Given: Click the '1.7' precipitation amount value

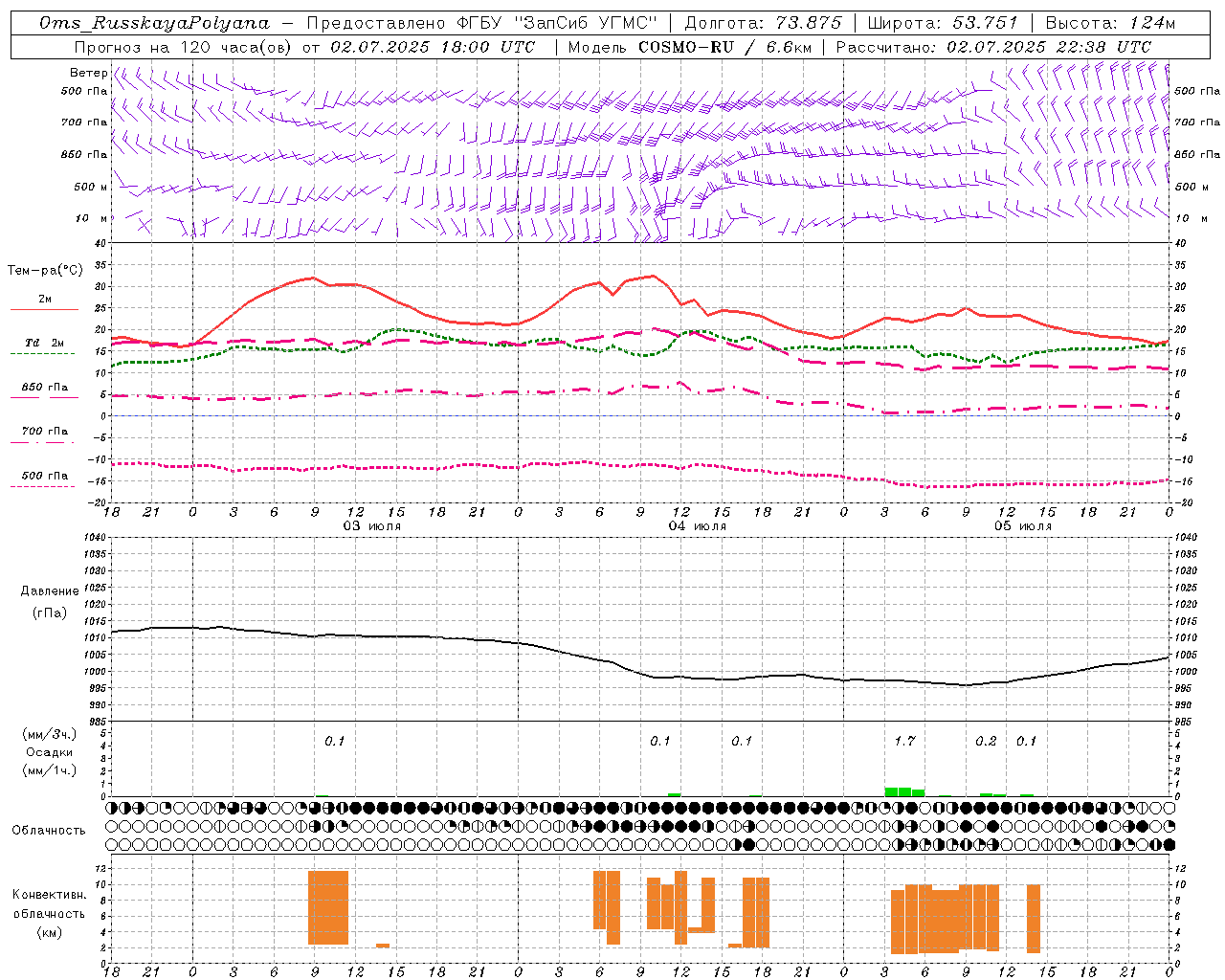Looking at the screenshot, I should click(904, 741).
